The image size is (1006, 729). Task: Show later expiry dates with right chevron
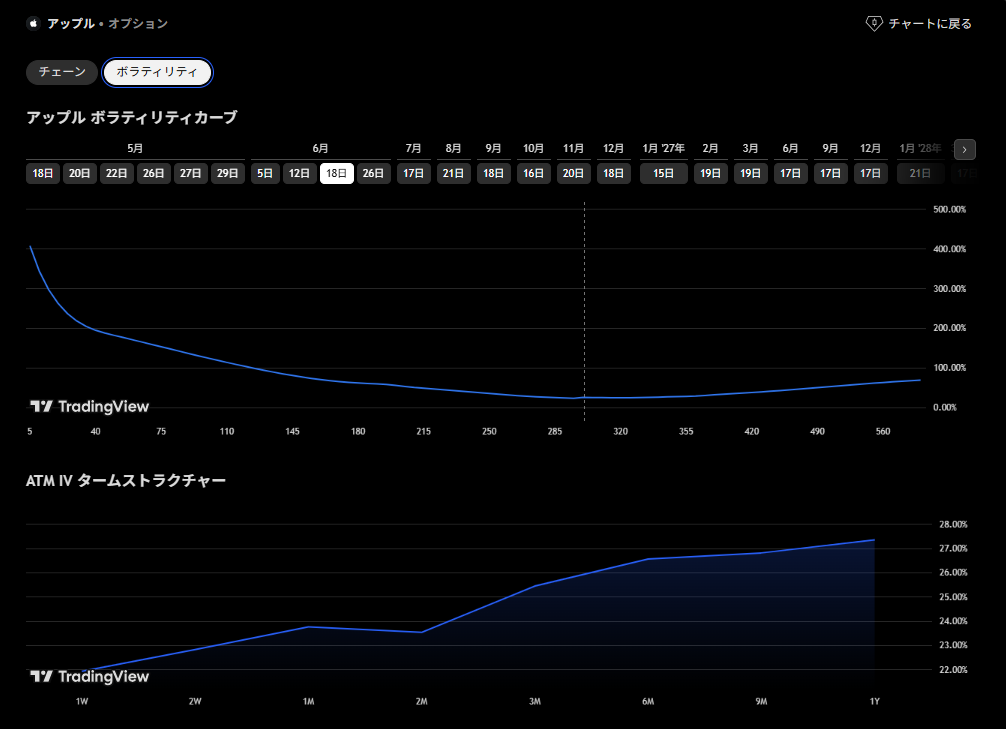click(964, 150)
